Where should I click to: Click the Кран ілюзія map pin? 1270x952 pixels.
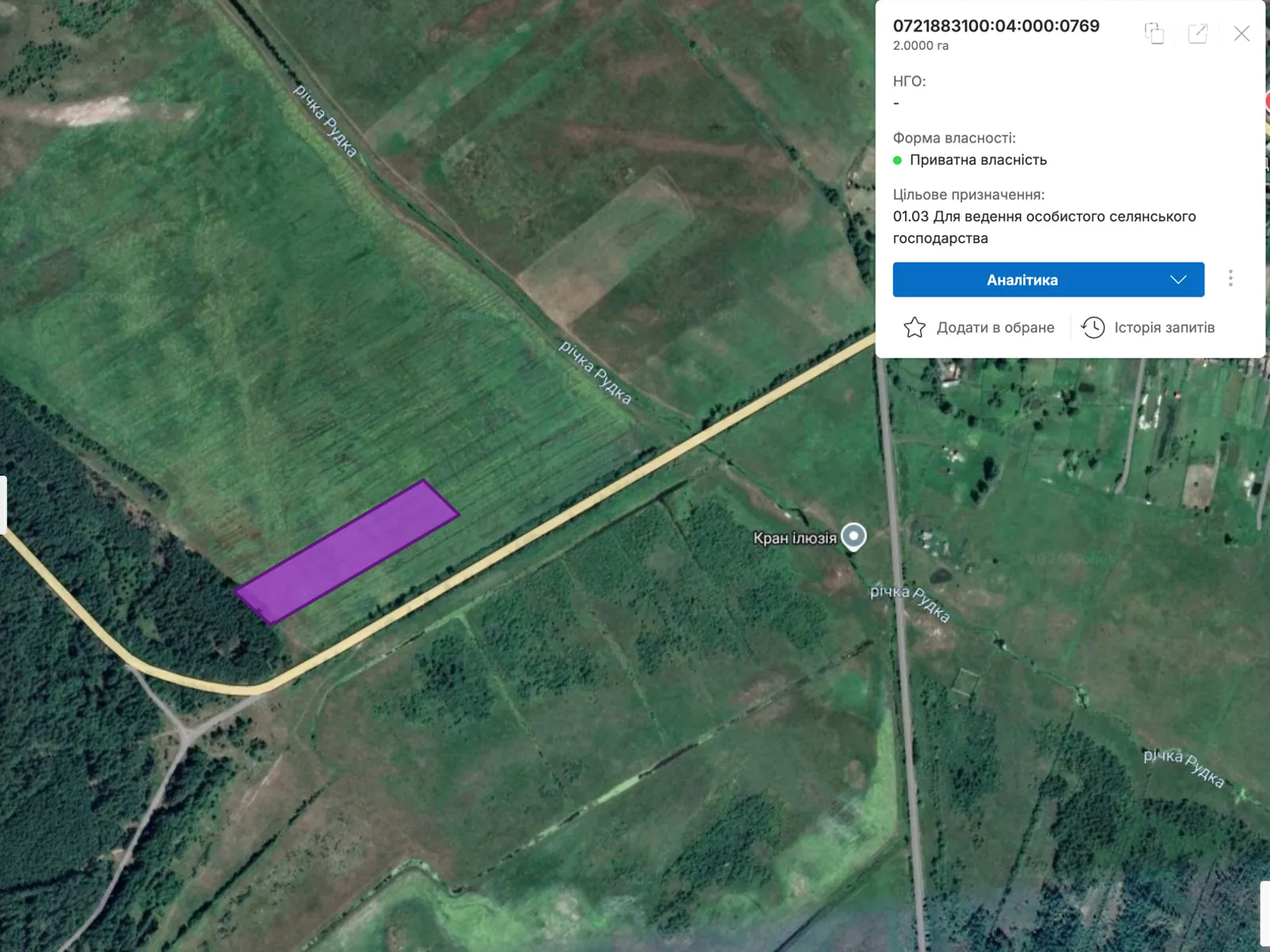853,535
